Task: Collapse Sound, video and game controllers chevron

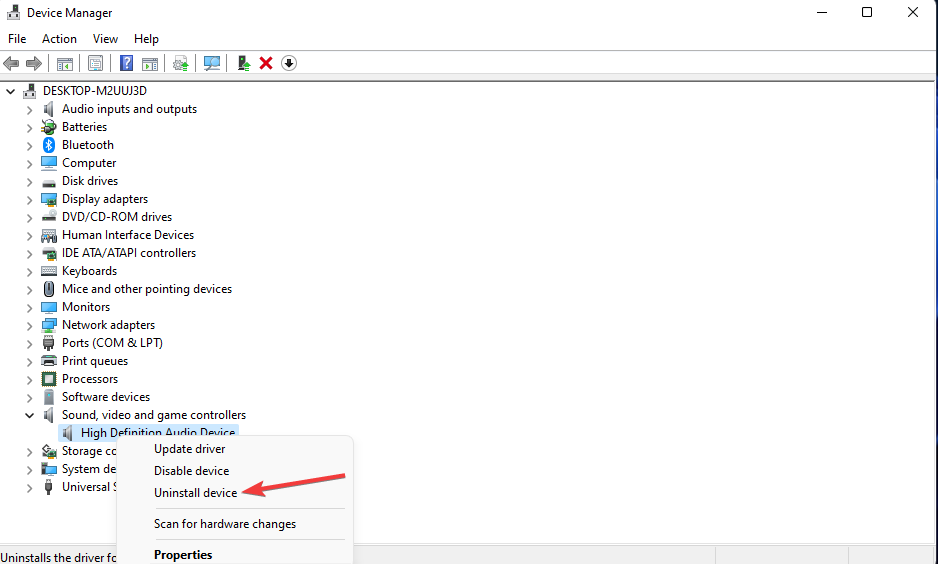Action: [x=29, y=415]
